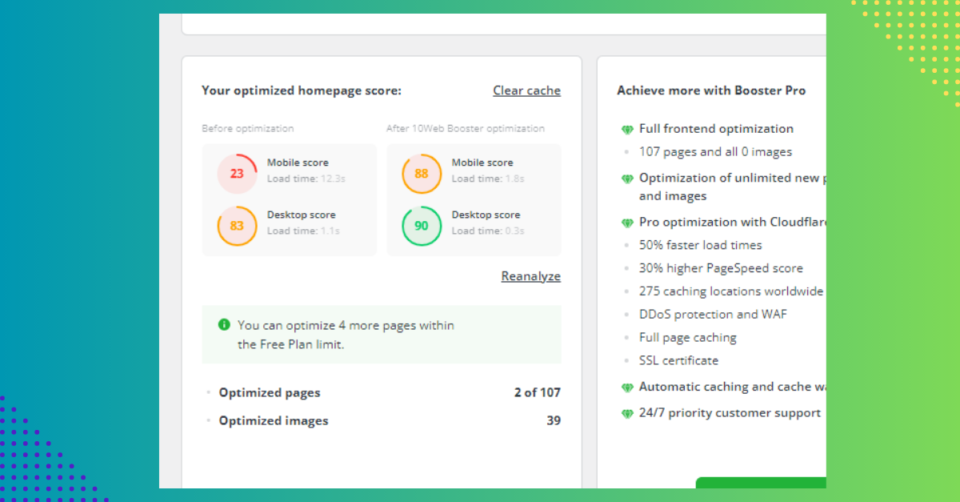The height and width of the screenshot is (502, 960).
Task: Click the 'Load time: 1.1s' text
Action: click(x=303, y=231)
